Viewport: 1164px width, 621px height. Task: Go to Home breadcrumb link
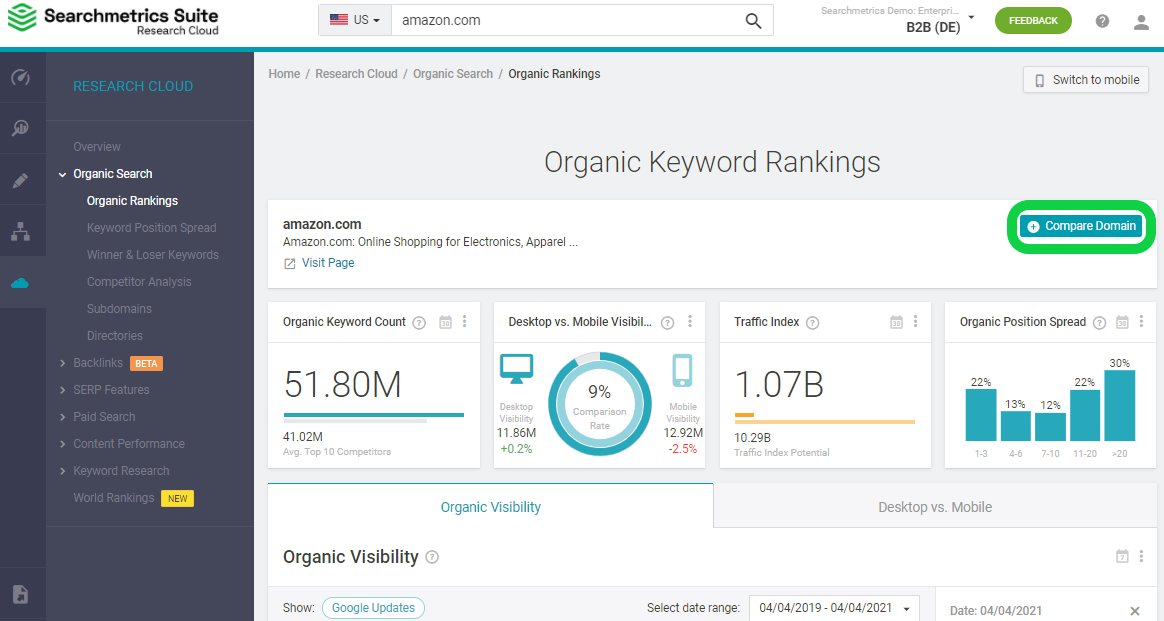pyautogui.click(x=284, y=73)
